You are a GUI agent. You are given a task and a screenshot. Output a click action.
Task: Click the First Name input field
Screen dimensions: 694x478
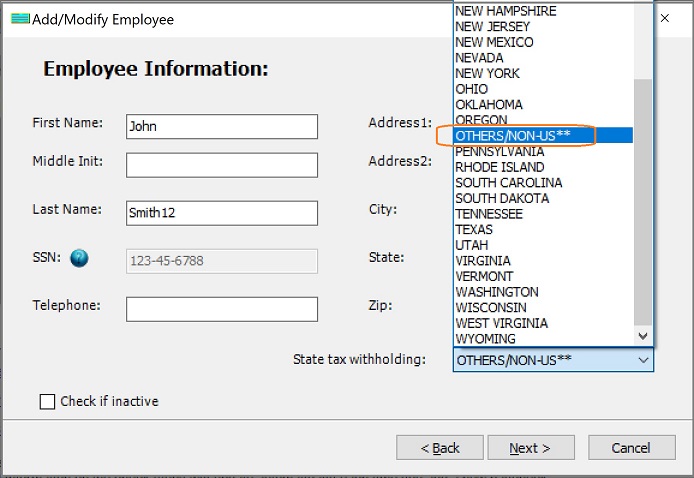(222, 127)
